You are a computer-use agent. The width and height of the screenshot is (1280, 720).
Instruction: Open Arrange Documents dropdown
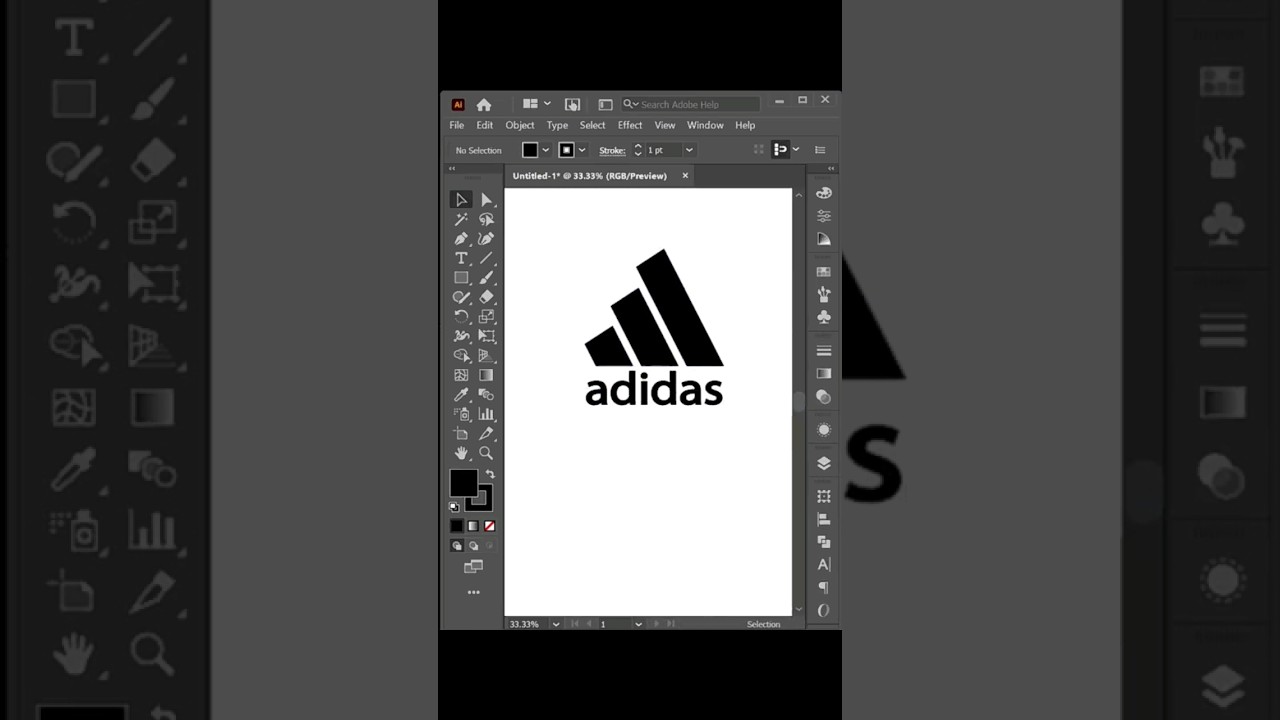(x=537, y=104)
